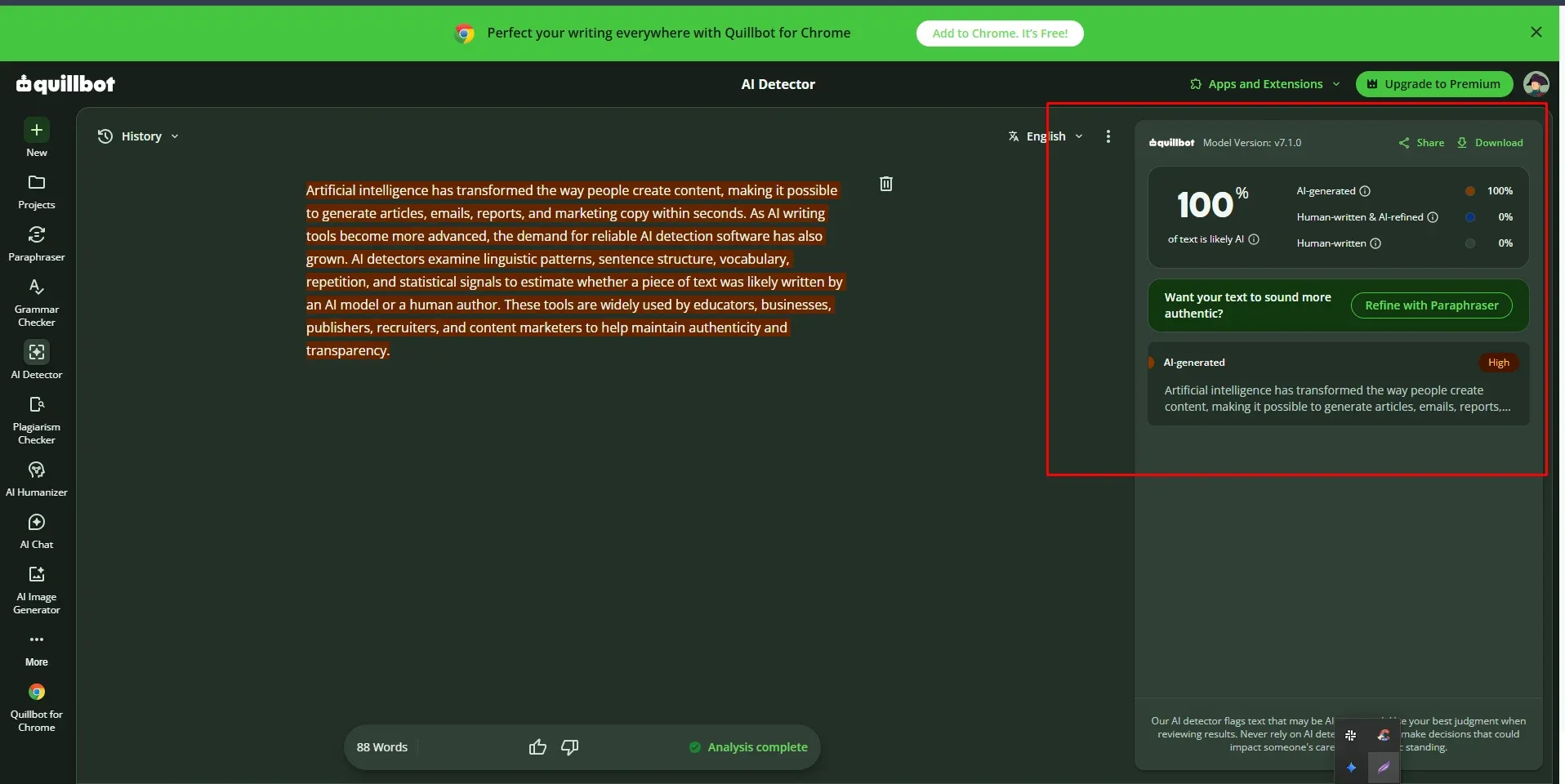Click the Analysis complete status
1565x784 pixels.
(748, 747)
